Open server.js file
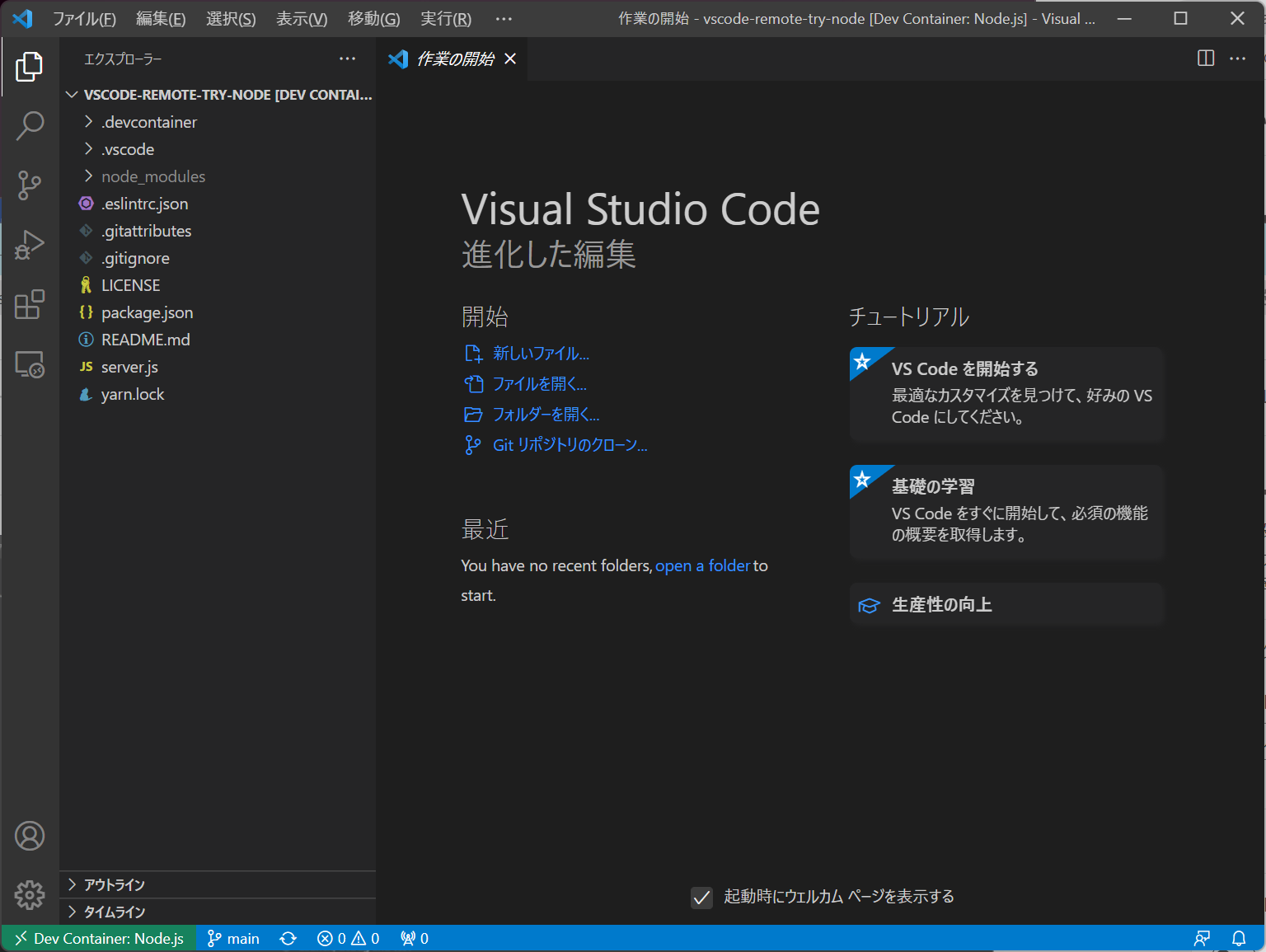The width and height of the screenshot is (1266, 952). [x=218, y=367]
